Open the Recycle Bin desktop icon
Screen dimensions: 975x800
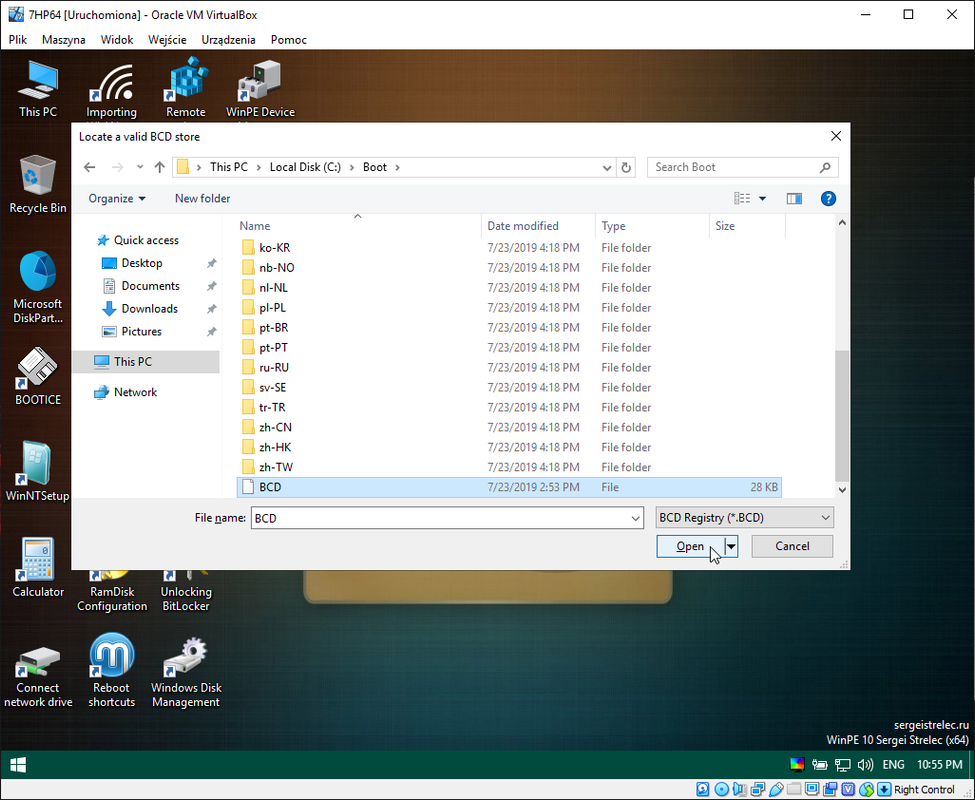click(x=38, y=184)
